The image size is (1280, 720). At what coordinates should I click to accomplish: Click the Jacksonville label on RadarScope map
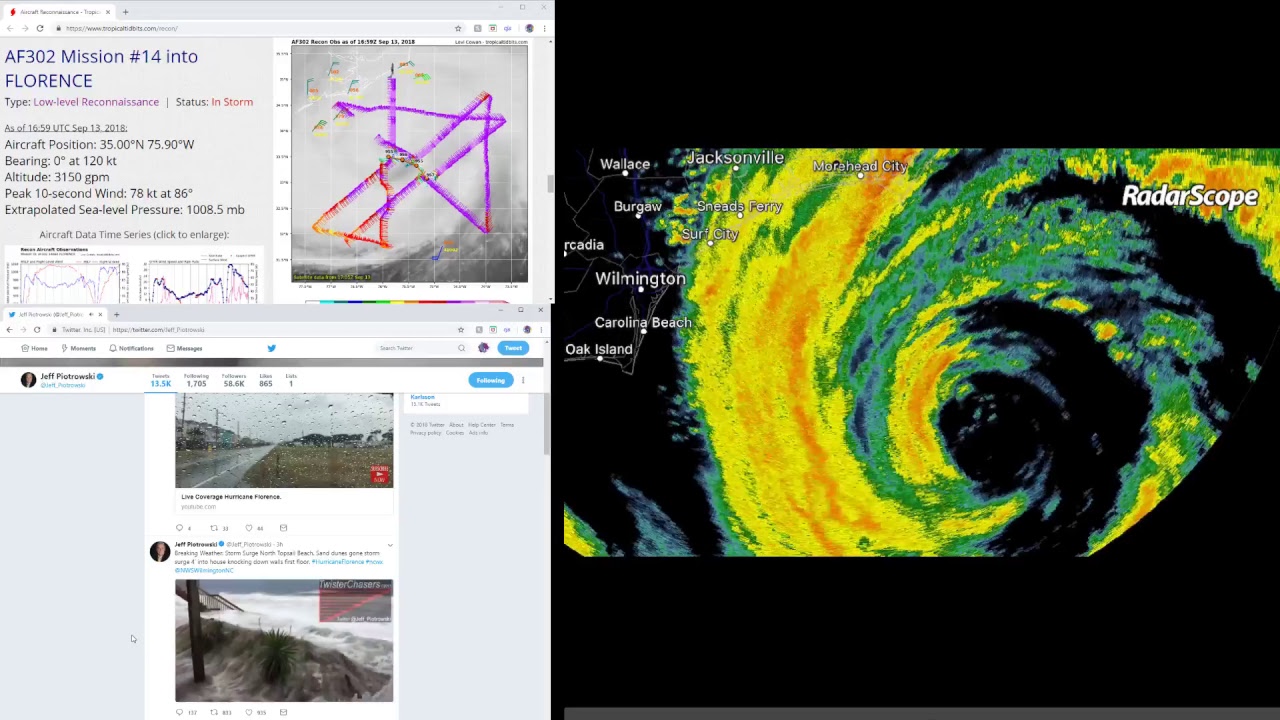point(735,158)
